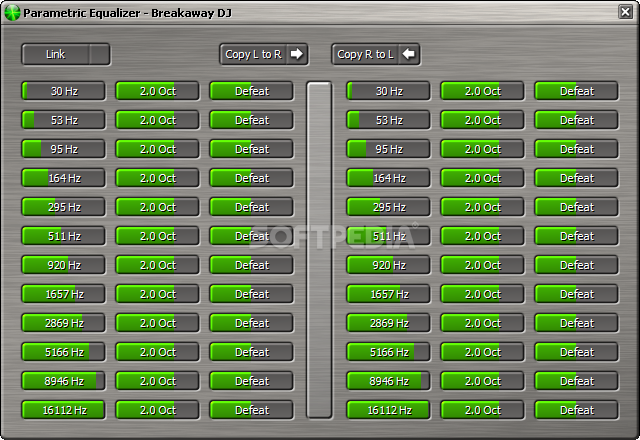Adjust left channel 53 Hz frequency slider
This screenshot has height=440, width=640.
tap(63, 120)
